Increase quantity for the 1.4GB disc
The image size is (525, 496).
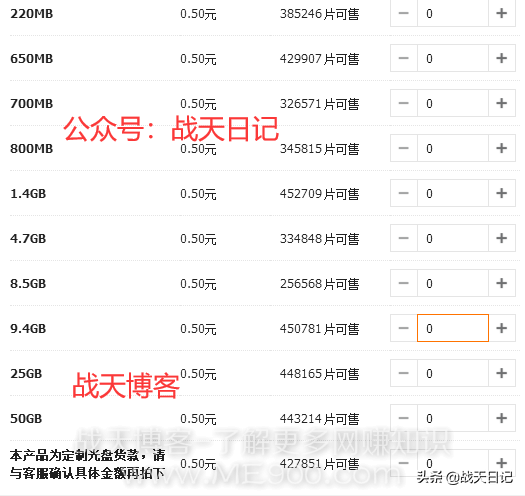[x=502, y=193]
